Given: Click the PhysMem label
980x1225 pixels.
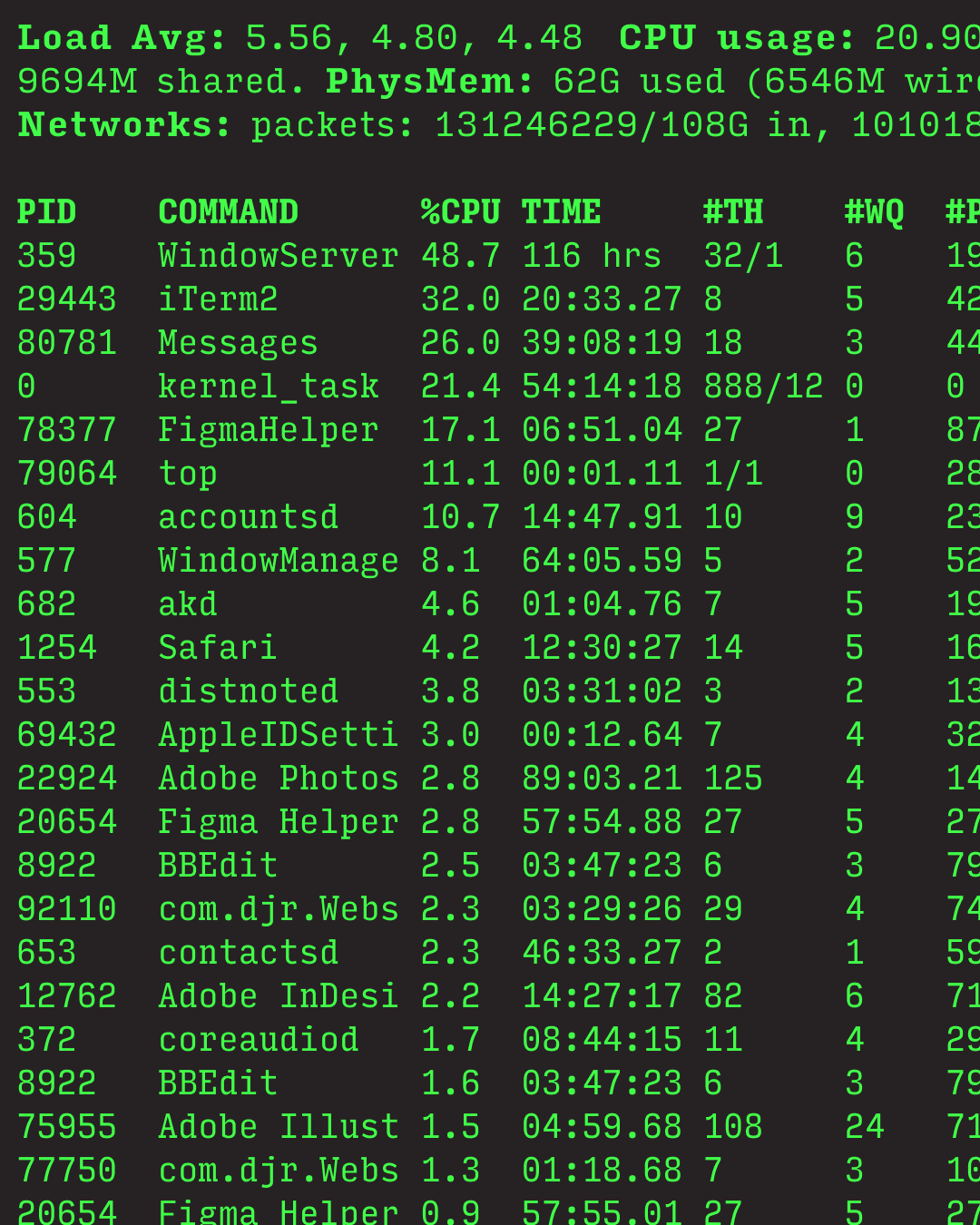Looking at the screenshot, I should pyautogui.click(x=429, y=82).
